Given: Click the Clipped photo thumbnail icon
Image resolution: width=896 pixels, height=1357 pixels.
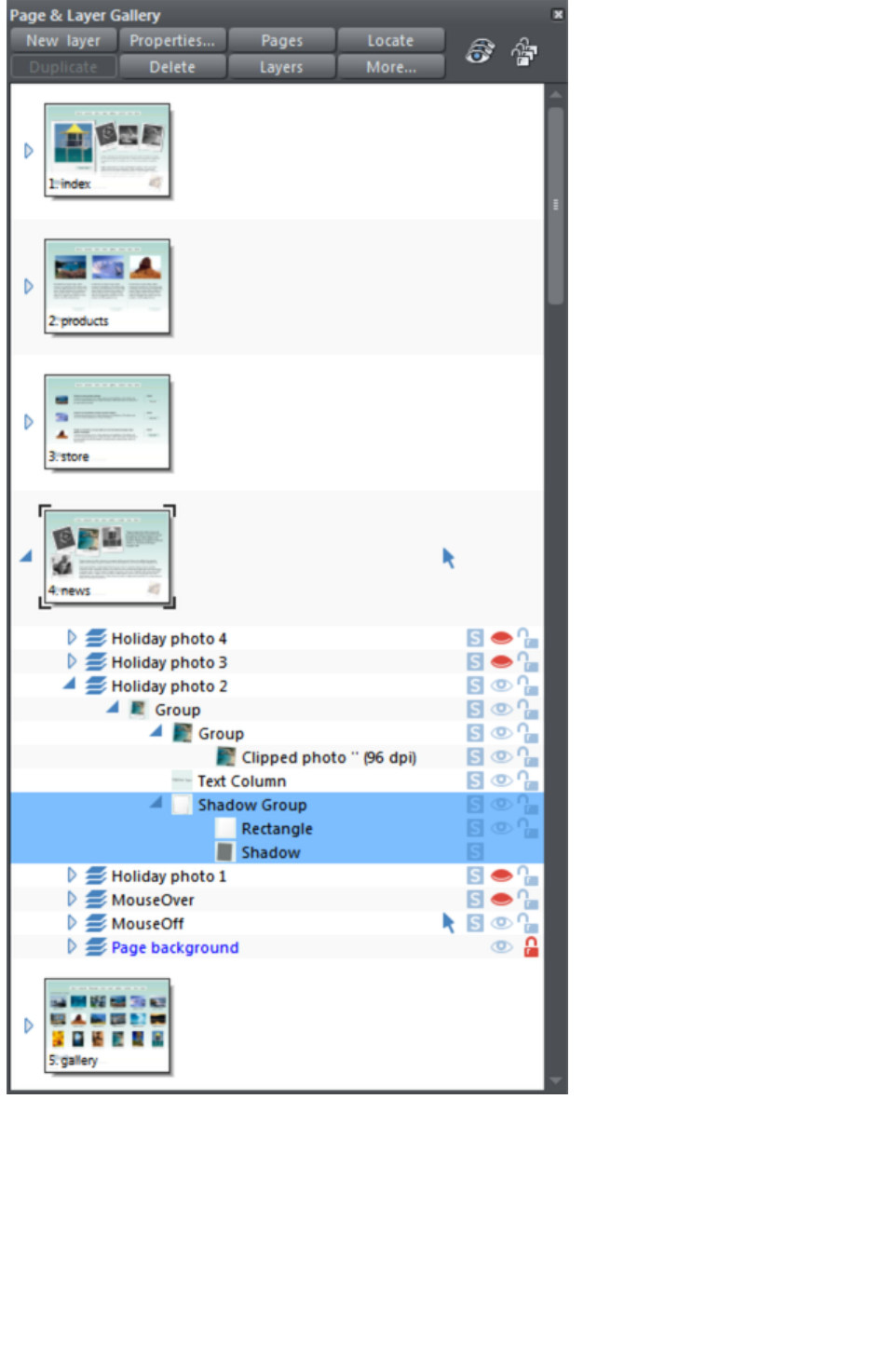Looking at the screenshot, I should pyautogui.click(x=226, y=757).
